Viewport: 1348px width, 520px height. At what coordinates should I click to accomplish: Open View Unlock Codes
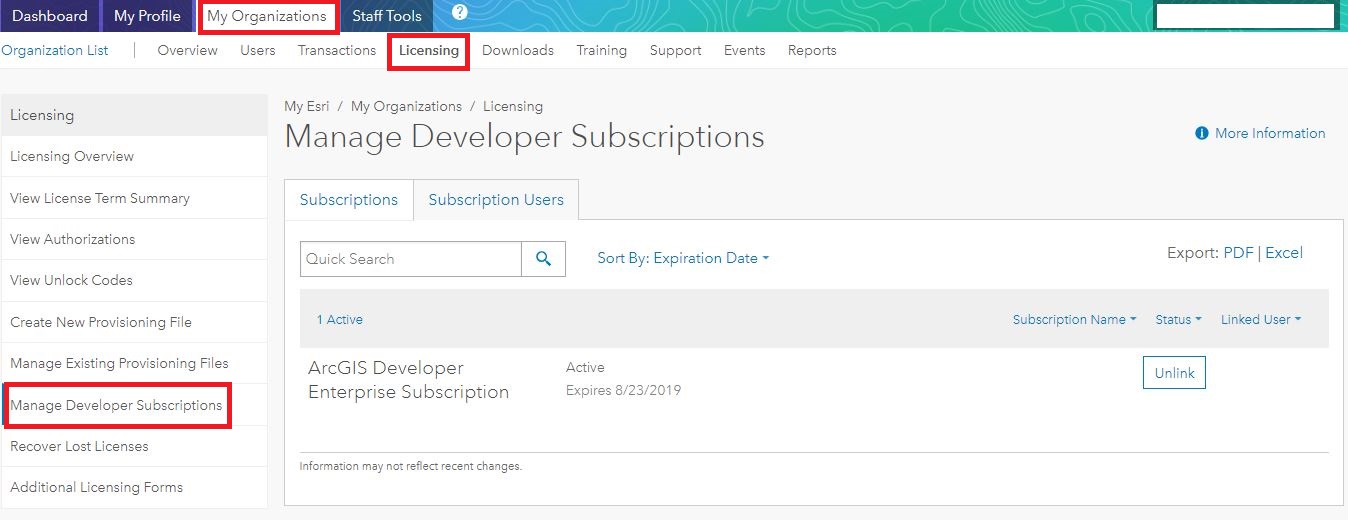[x=134, y=280]
